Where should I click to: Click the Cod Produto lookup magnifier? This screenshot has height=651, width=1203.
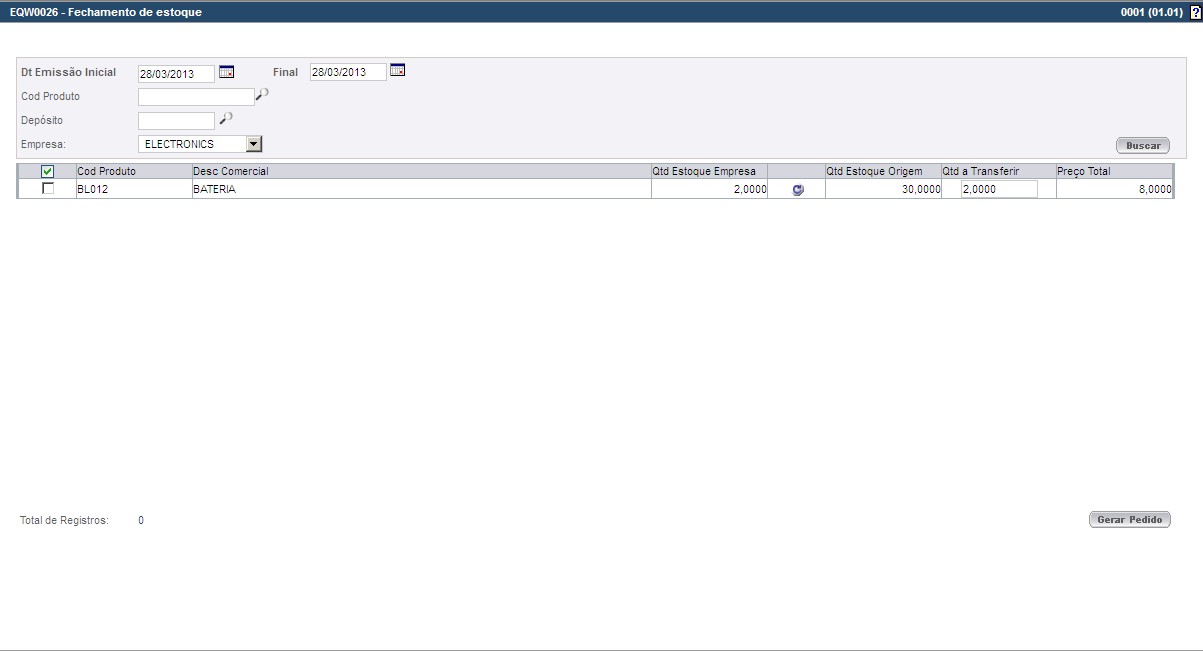pyautogui.click(x=262, y=95)
